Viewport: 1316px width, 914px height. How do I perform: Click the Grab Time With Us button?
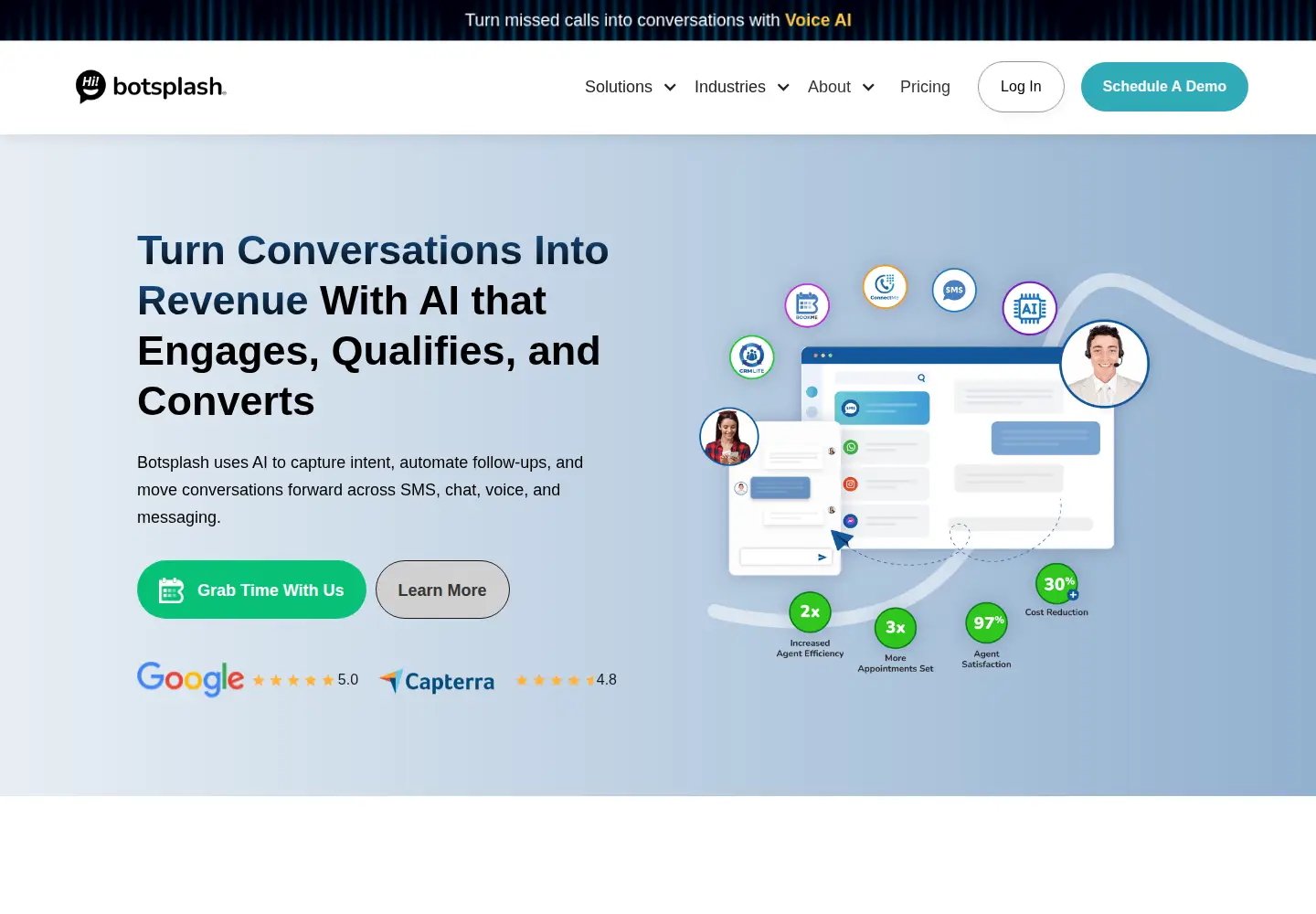pyautogui.click(x=251, y=590)
